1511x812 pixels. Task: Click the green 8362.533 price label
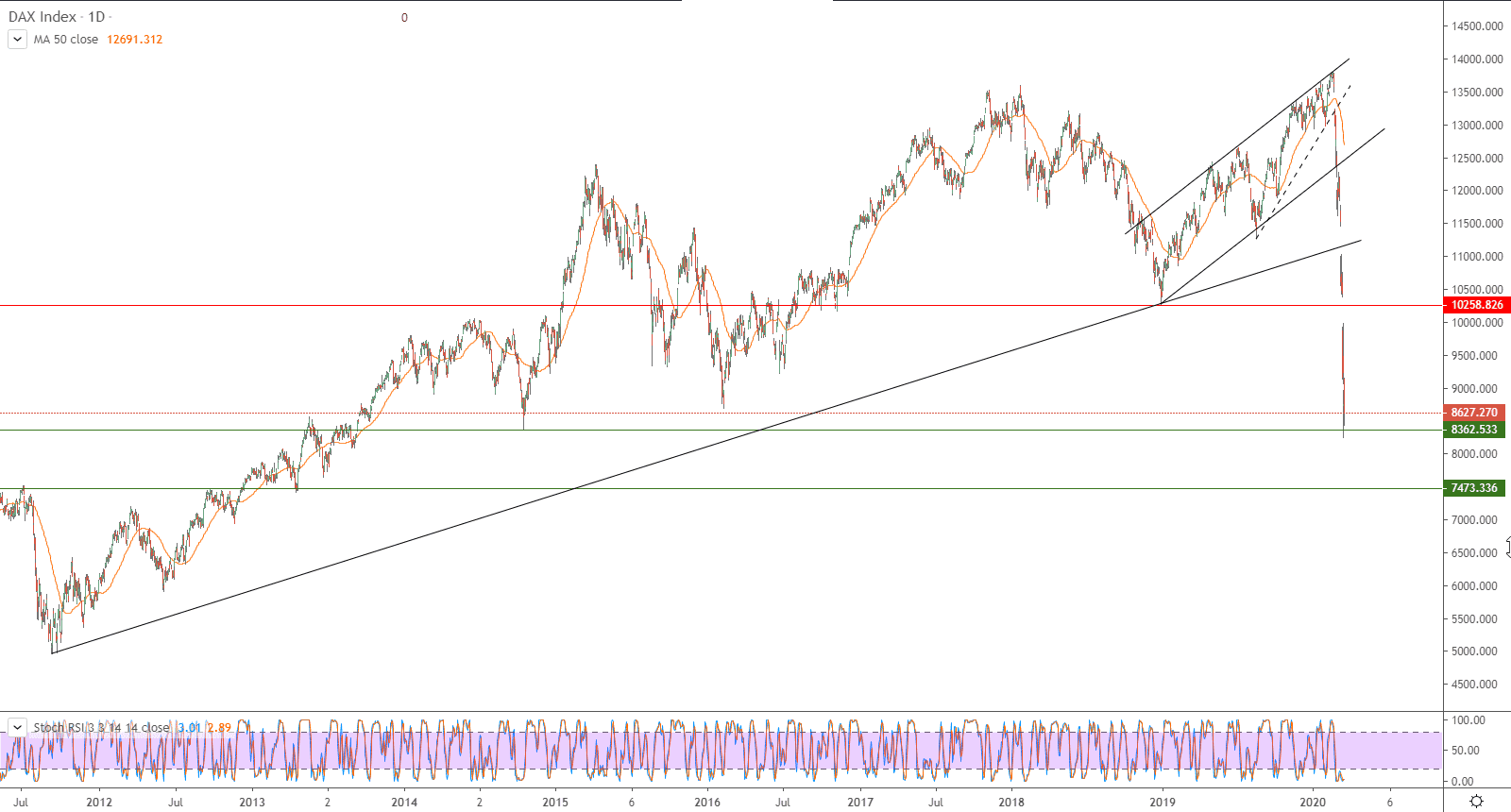[x=1474, y=430]
